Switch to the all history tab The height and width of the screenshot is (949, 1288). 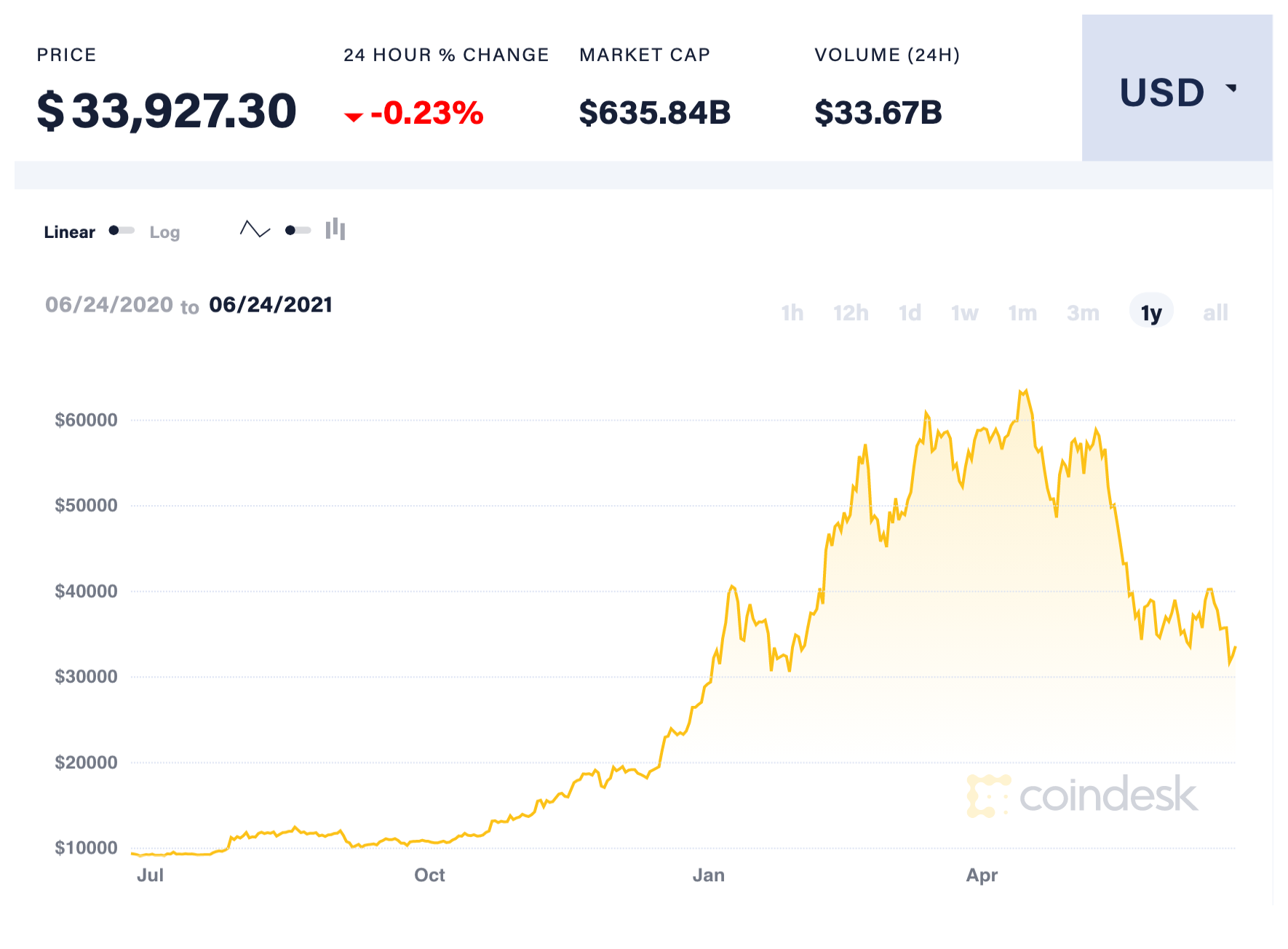pyautogui.click(x=1214, y=312)
